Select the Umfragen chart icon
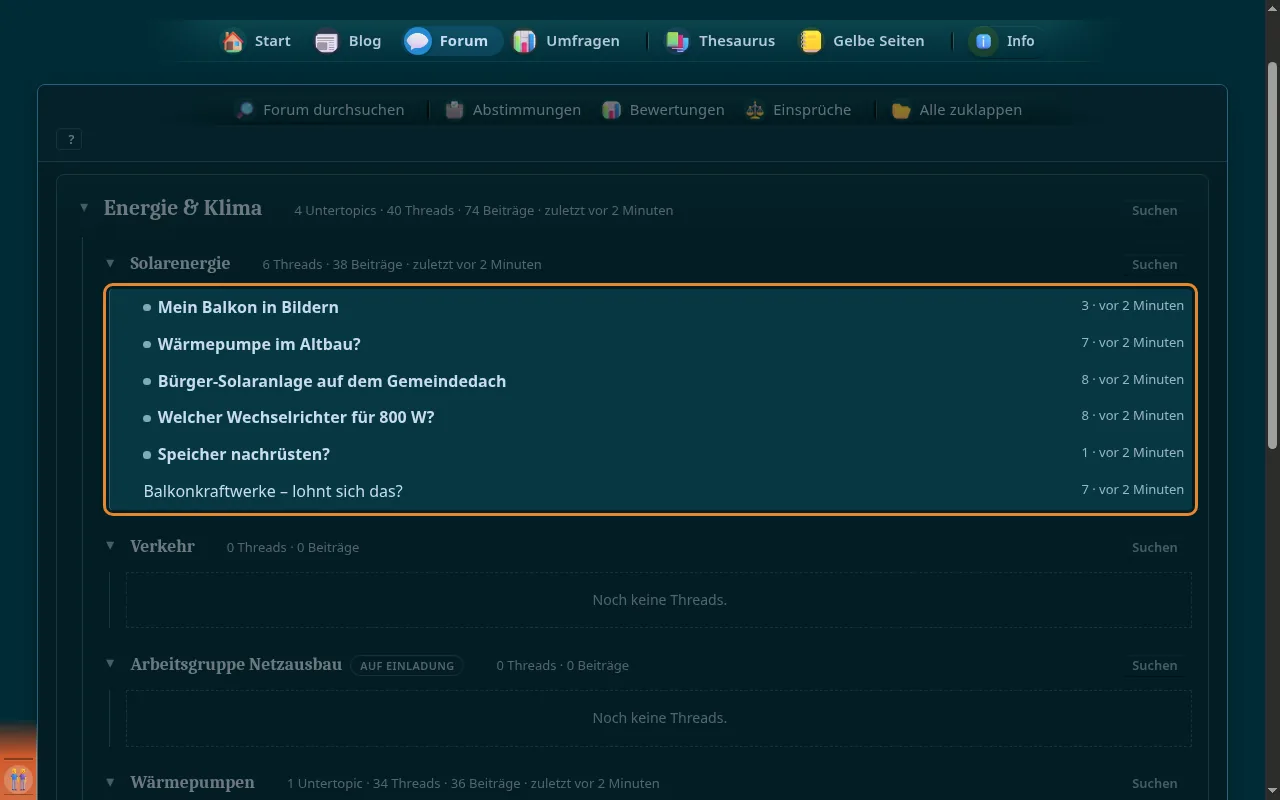 point(524,41)
